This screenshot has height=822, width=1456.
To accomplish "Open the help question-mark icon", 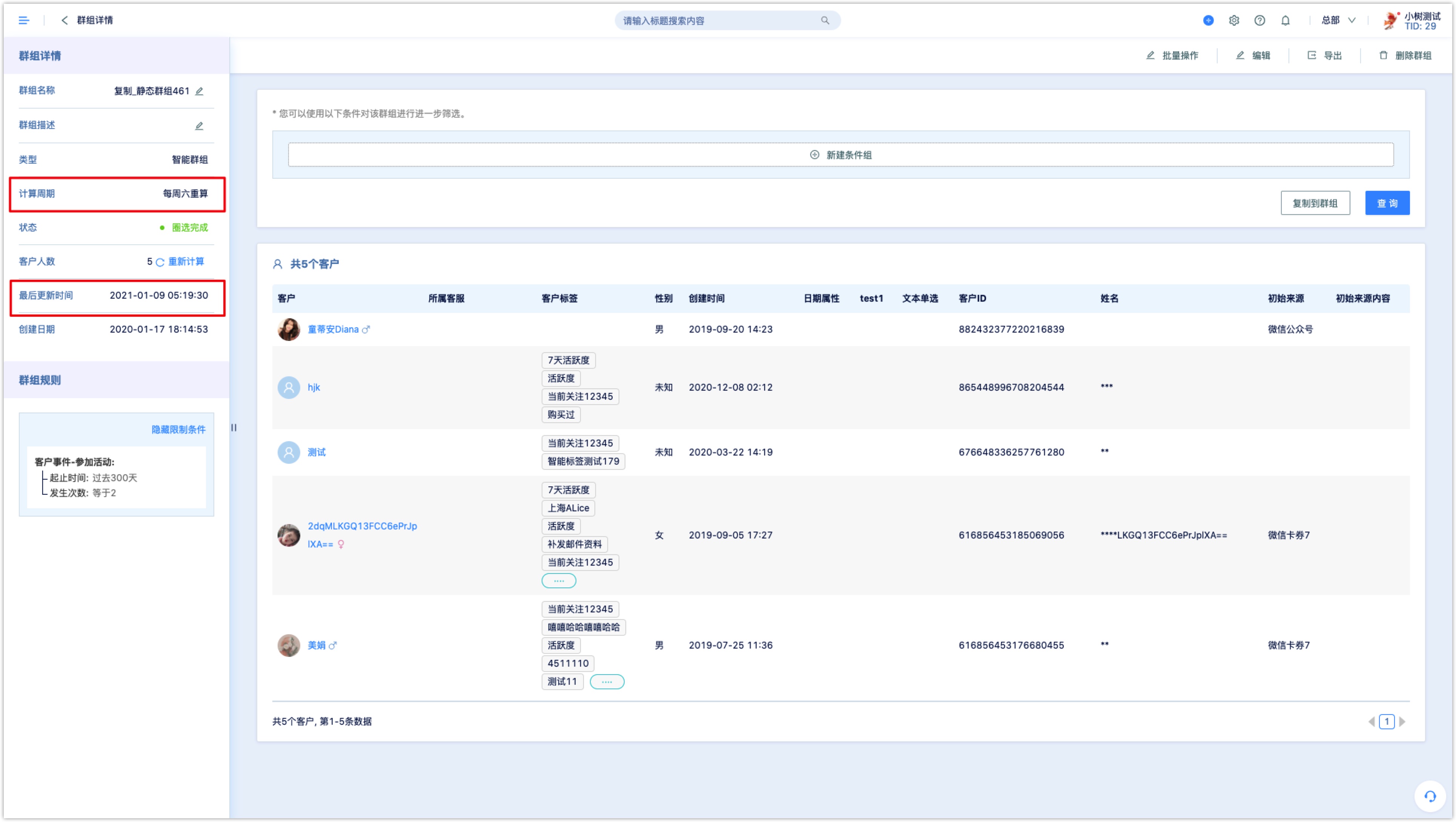I will pos(1259,20).
